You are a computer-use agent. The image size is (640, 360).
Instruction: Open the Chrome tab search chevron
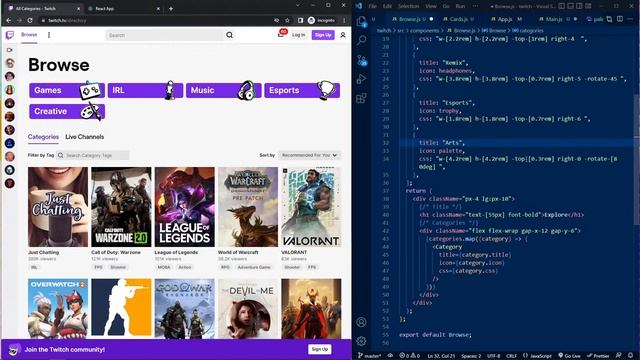coord(298,5)
